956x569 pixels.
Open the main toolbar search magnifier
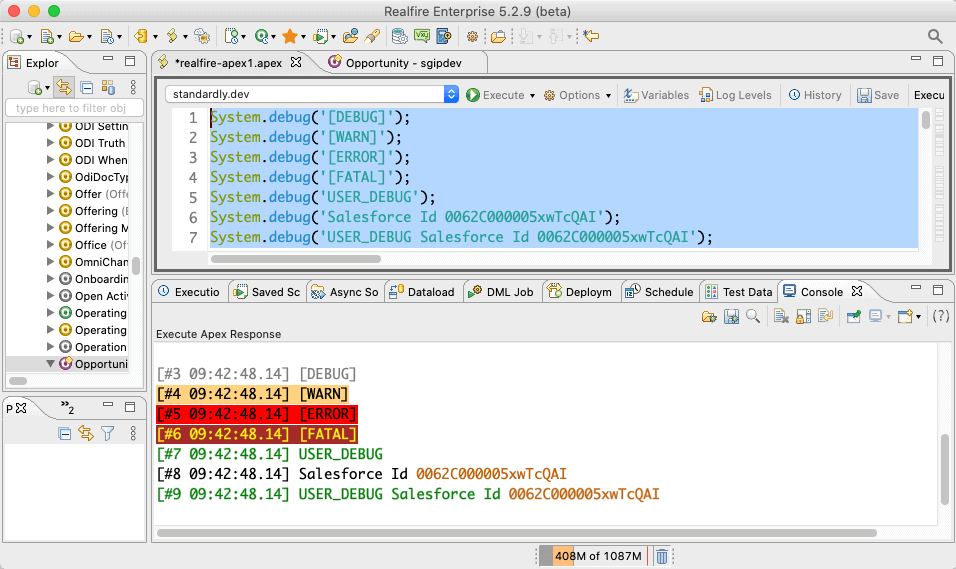(x=935, y=37)
